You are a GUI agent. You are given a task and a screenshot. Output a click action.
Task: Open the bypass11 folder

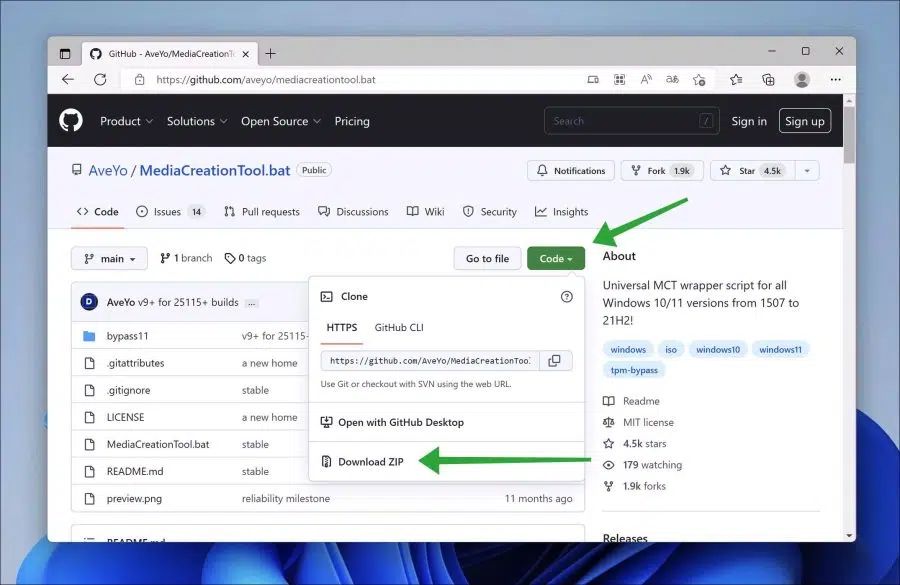pyautogui.click(x=127, y=336)
